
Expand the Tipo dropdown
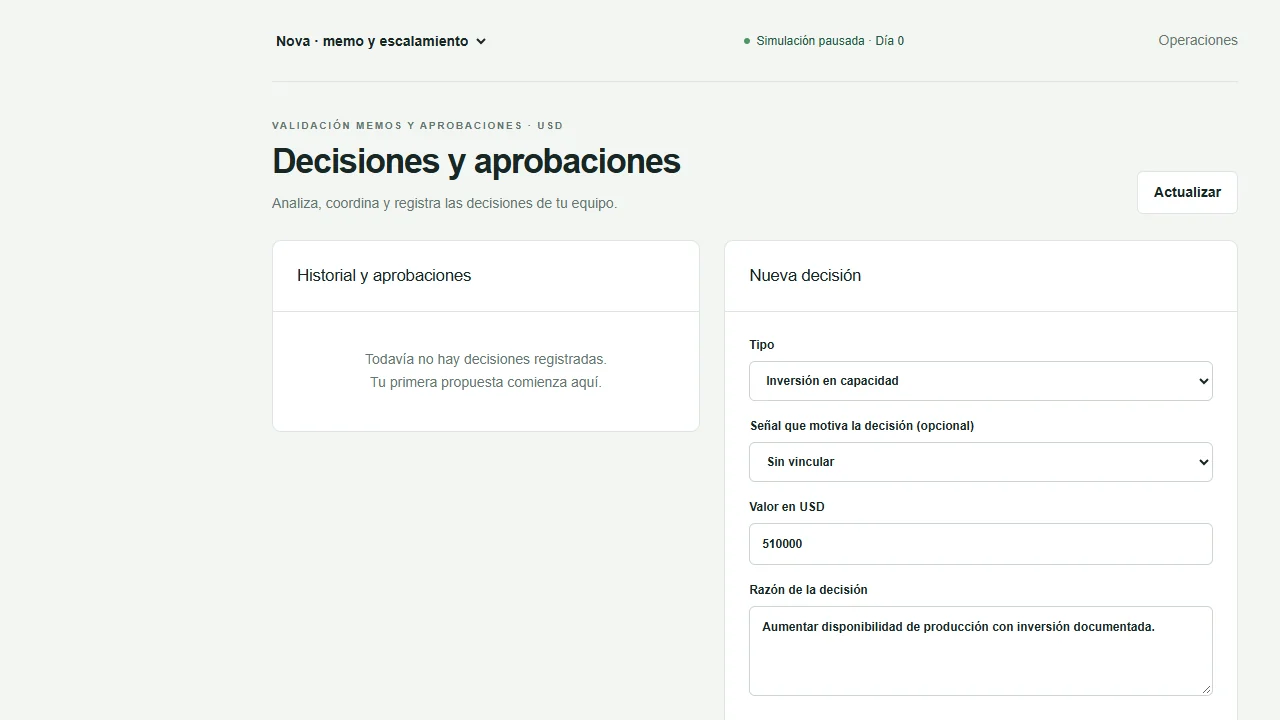click(x=981, y=381)
